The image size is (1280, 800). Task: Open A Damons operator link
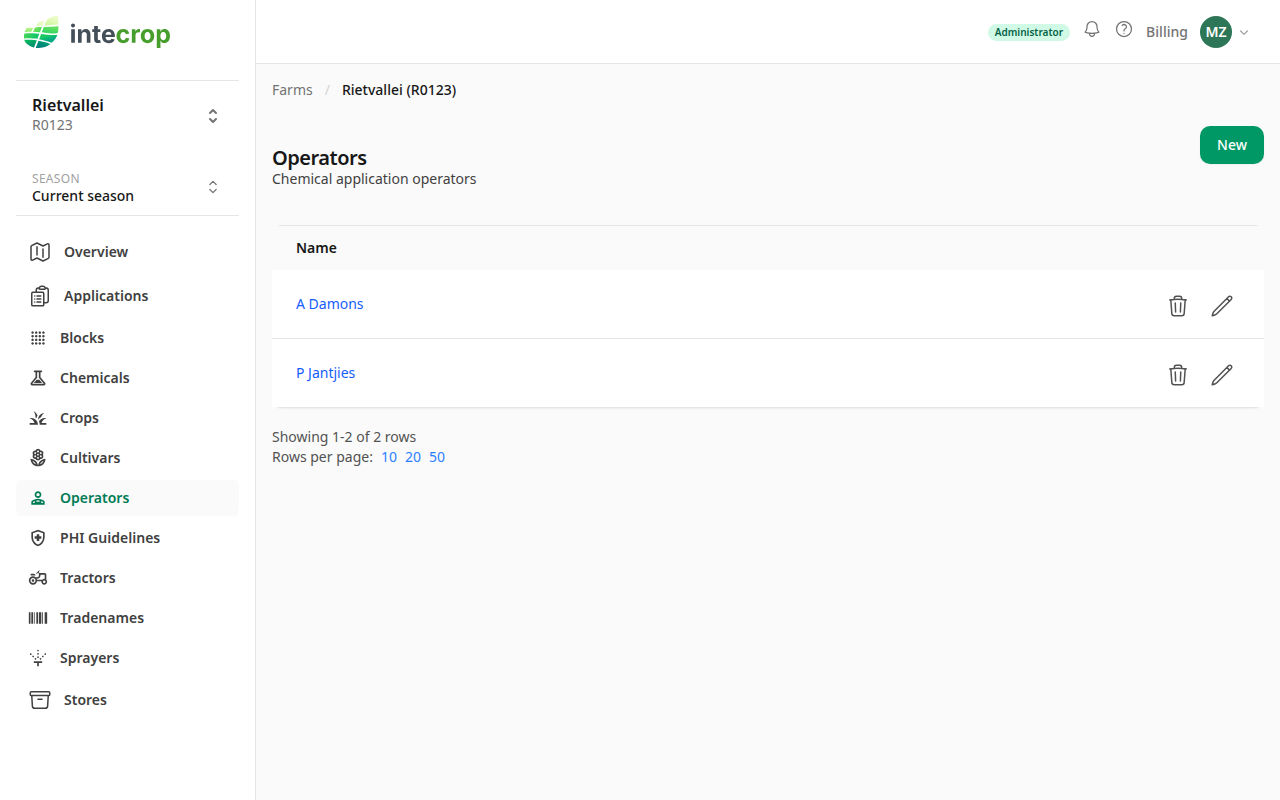(x=329, y=304)
